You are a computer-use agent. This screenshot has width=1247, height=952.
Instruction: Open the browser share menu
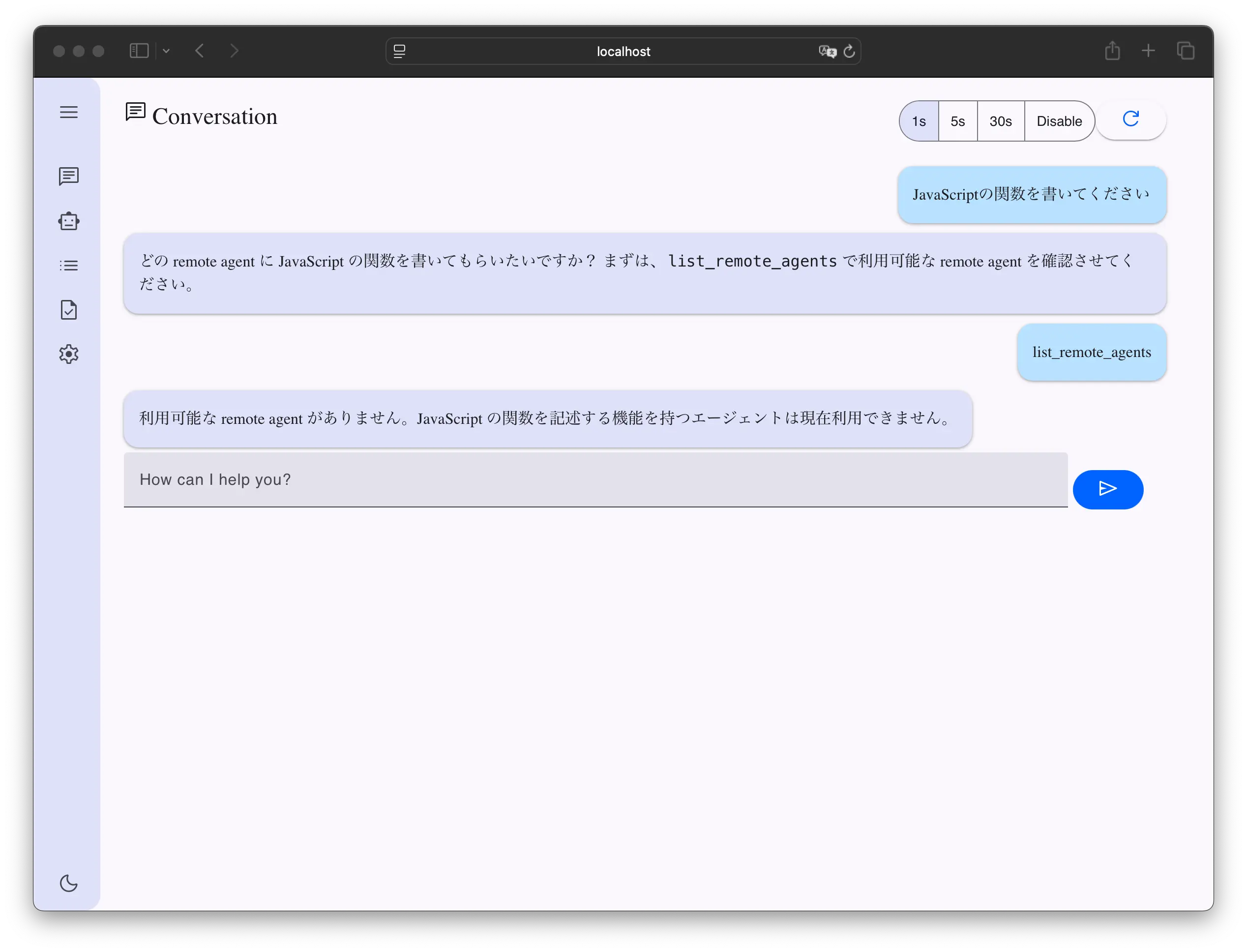[1112, 51]
